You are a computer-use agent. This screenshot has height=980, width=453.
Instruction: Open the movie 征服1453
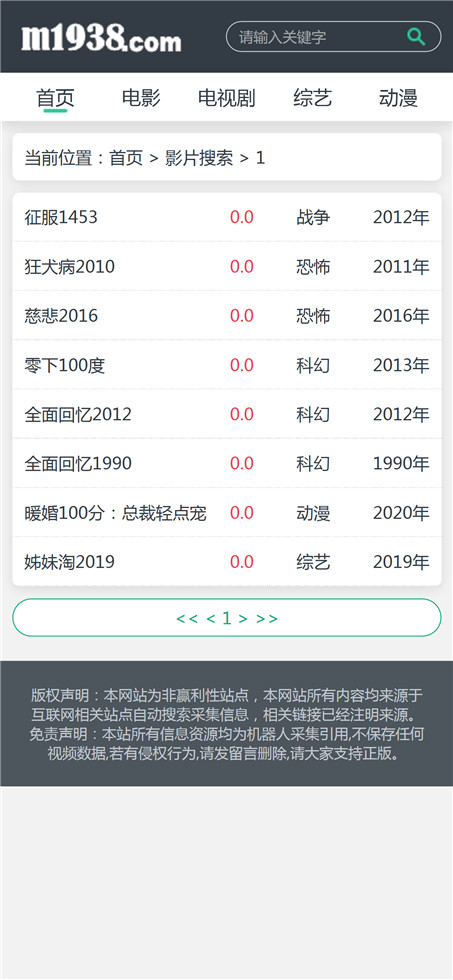pyautogui.click(x=61, y=217)
